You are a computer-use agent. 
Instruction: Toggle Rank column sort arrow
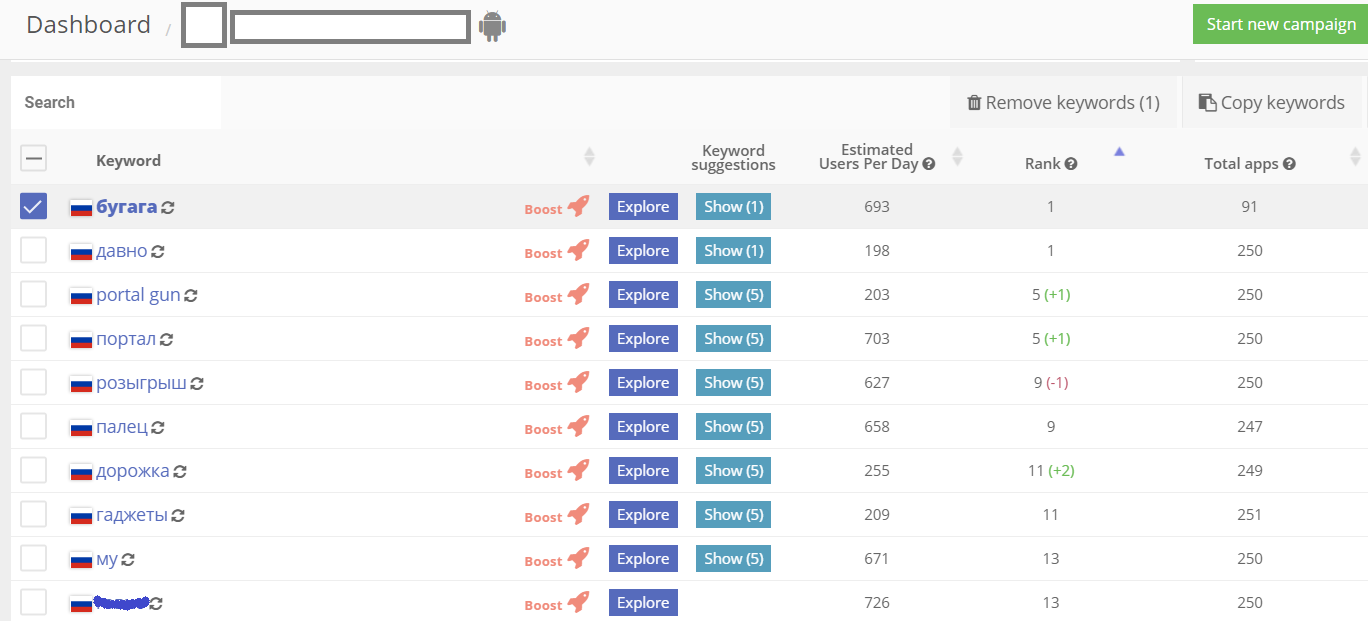(x=1119, y=152)
